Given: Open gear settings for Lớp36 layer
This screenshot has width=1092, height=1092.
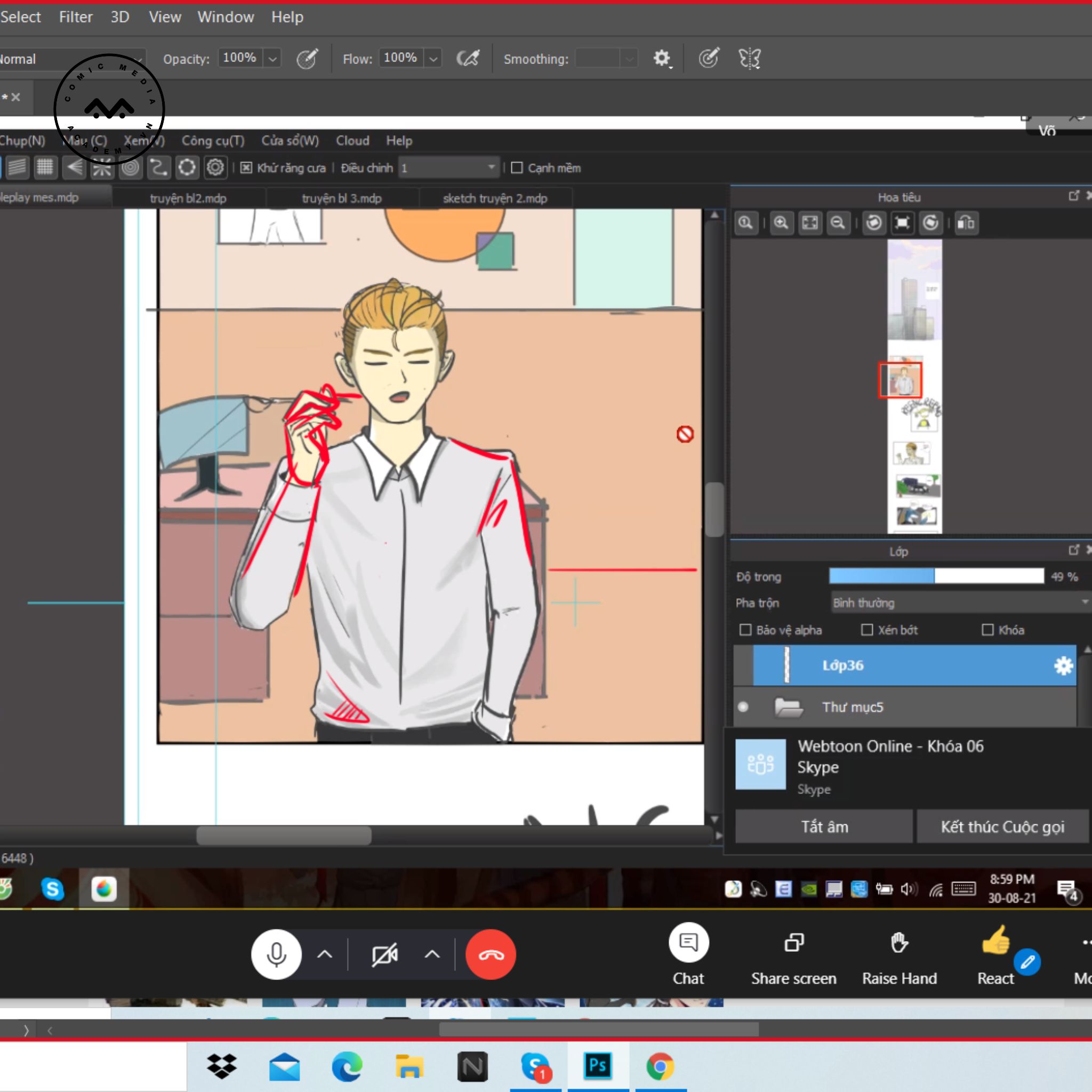Looking at the screenshot, I should [x=1063, y=665].
